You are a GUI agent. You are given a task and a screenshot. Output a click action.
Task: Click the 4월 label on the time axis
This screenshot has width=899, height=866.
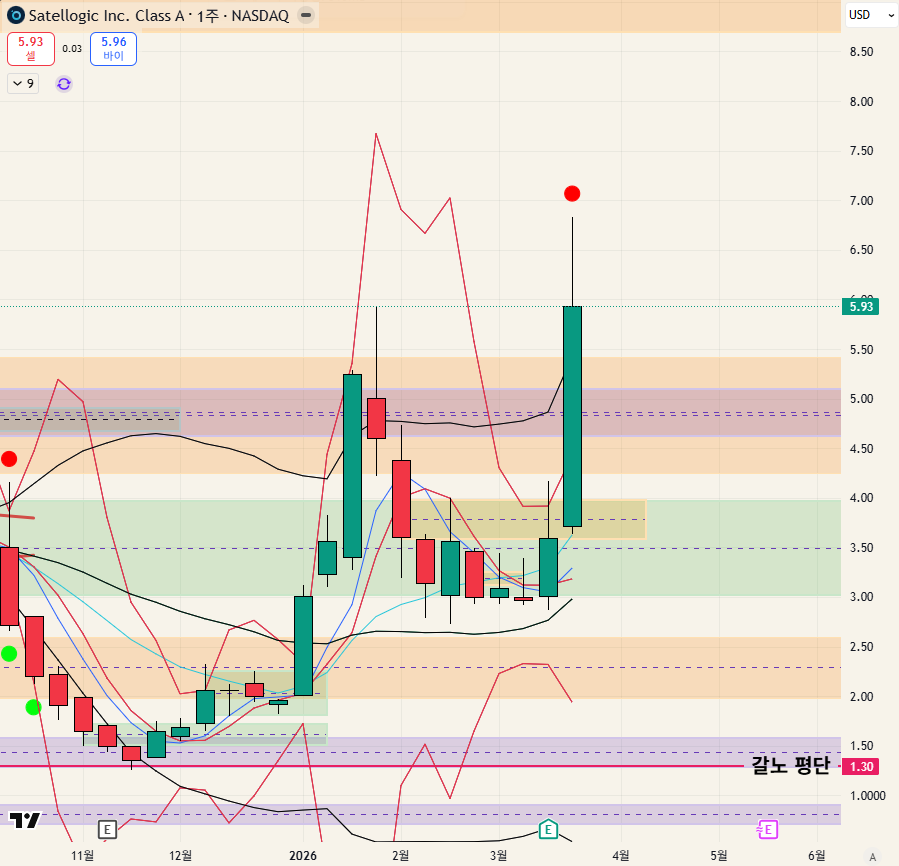[621, 856]
